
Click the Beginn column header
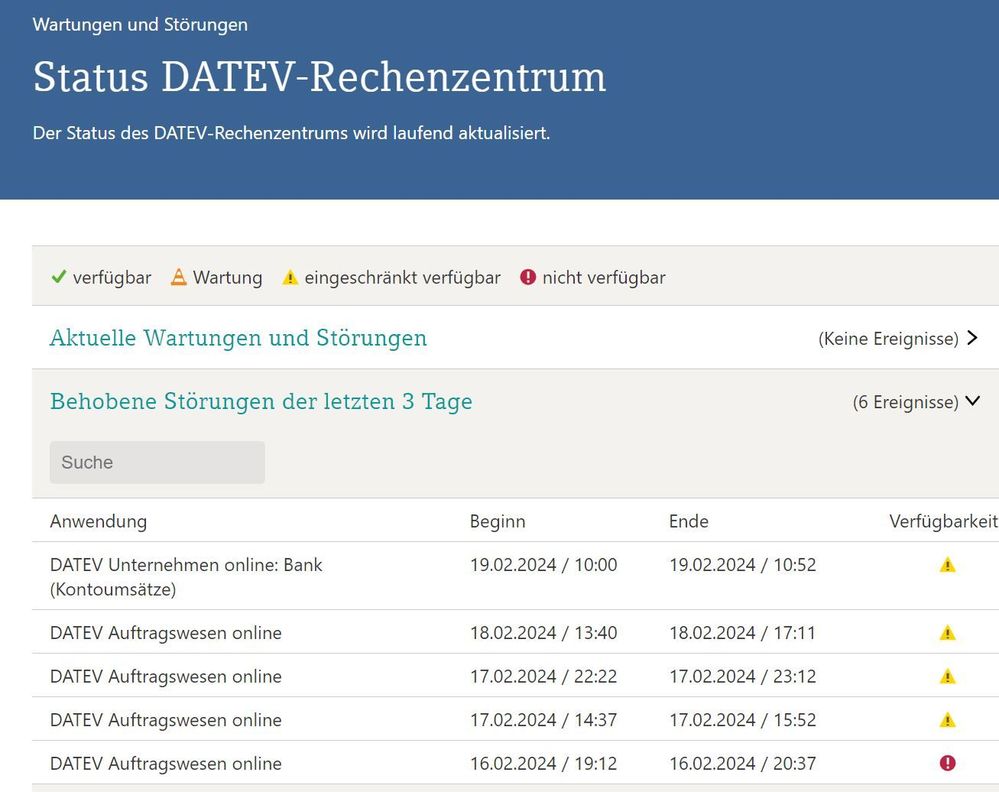tap(498, 522)
